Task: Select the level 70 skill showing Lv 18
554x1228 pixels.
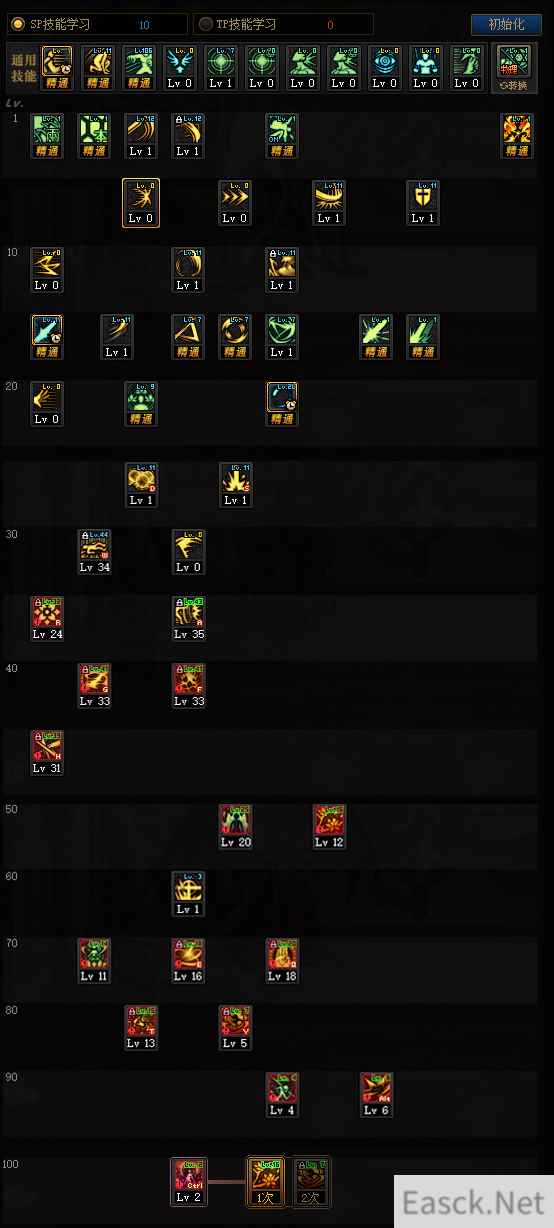Action: (x=282, y=961)
